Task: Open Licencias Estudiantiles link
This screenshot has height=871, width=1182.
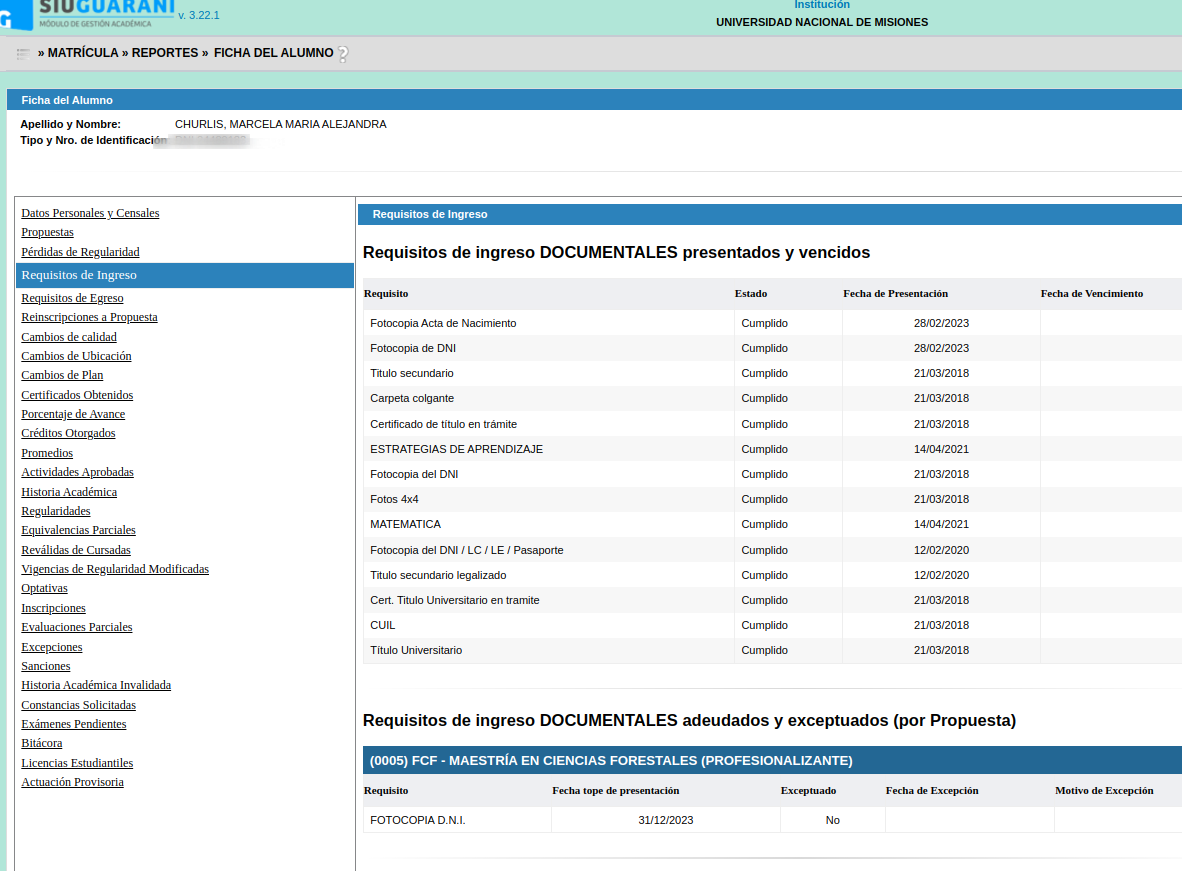Action: [x=77, y=763]
